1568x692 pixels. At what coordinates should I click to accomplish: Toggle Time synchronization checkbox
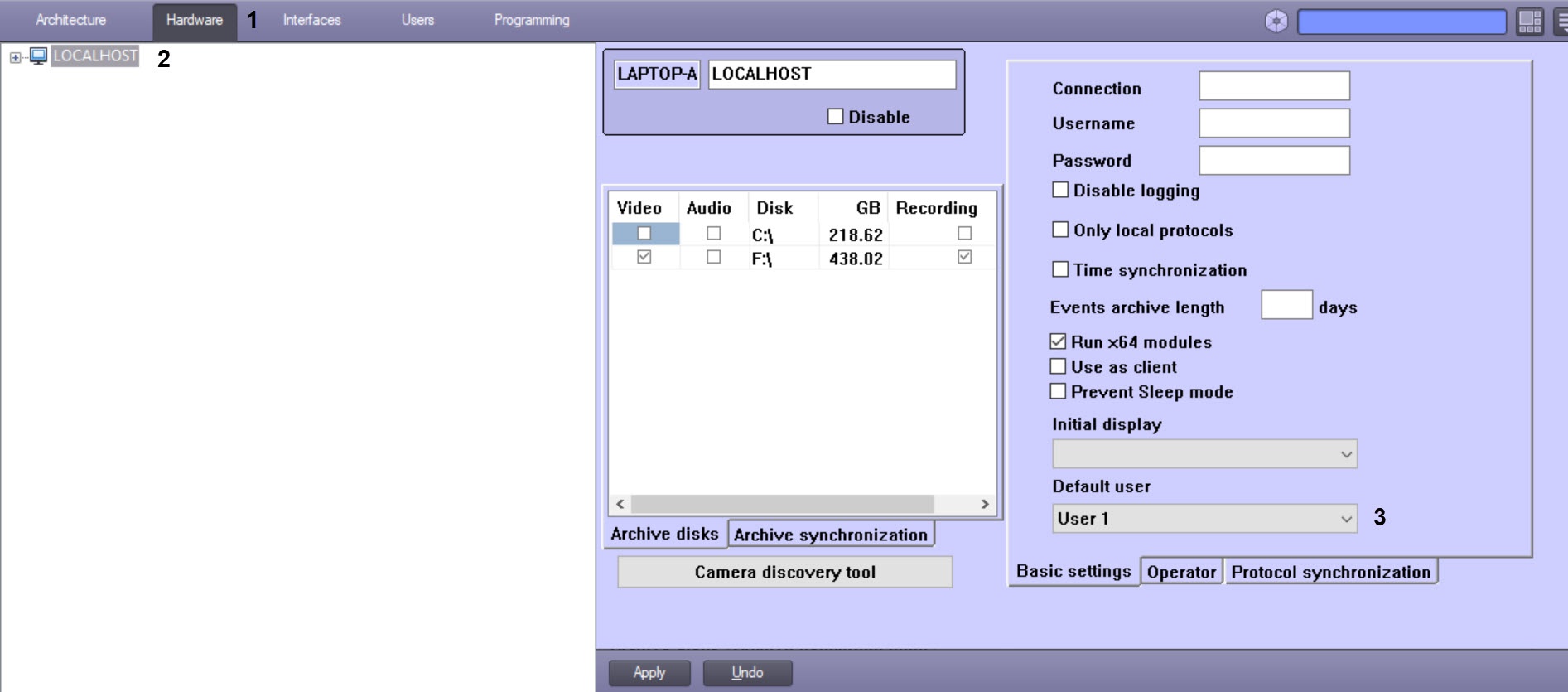click(x=1060, y=269)
